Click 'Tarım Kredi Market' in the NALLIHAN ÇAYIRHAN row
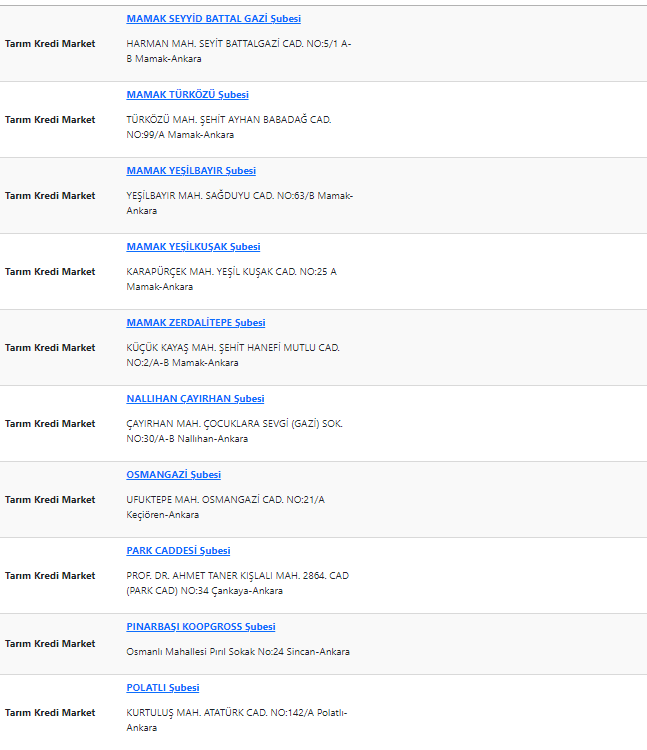 (x=50, y=424)
